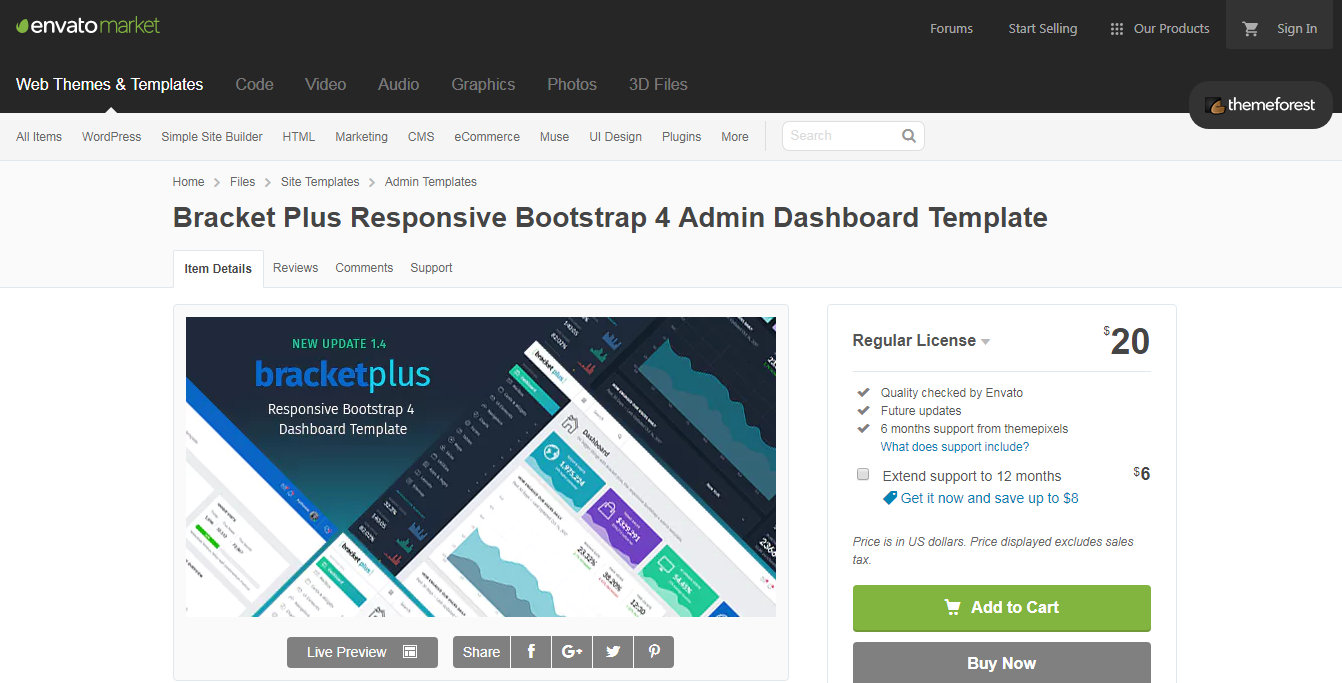Go to Files breadcrumb

pos(242,182)
